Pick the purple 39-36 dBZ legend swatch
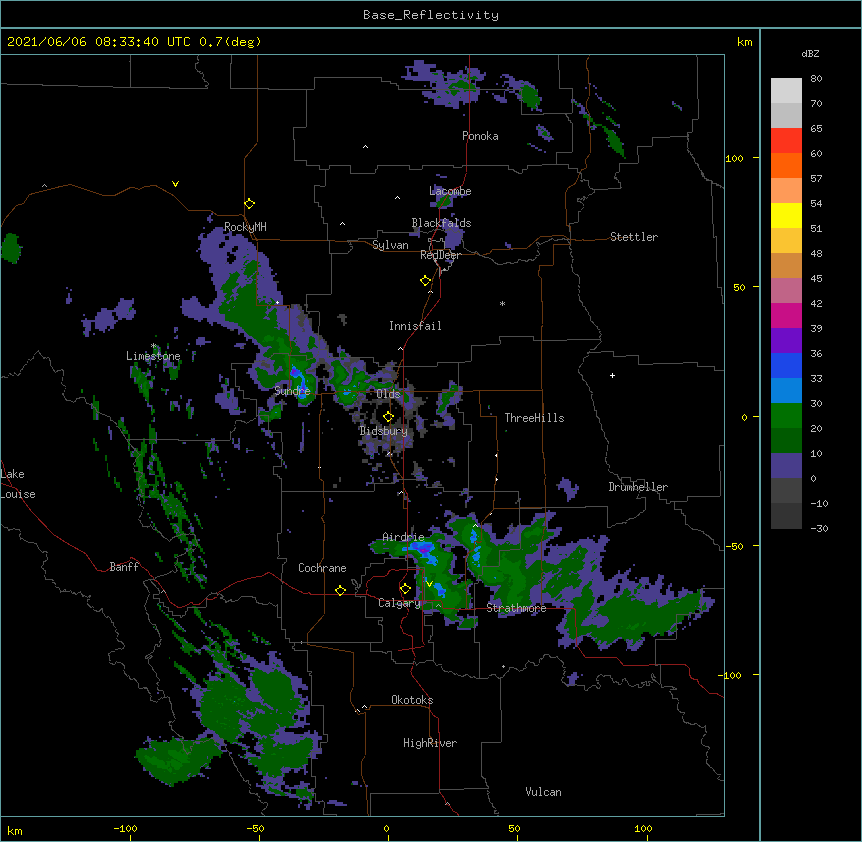The image size is (862, 842). tap(786, 341)
